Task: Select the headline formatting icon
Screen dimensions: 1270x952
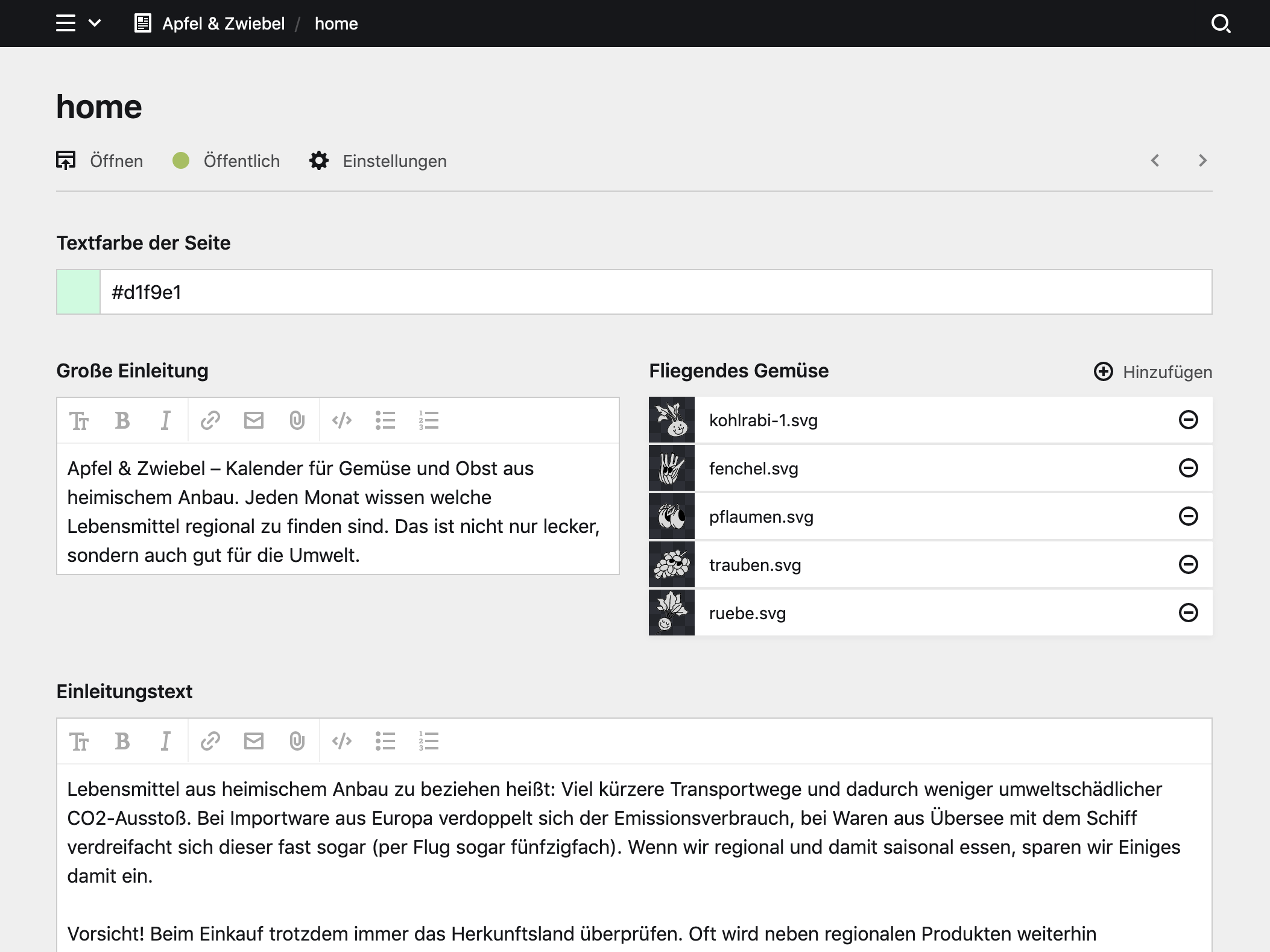Action: coord(79,420)
